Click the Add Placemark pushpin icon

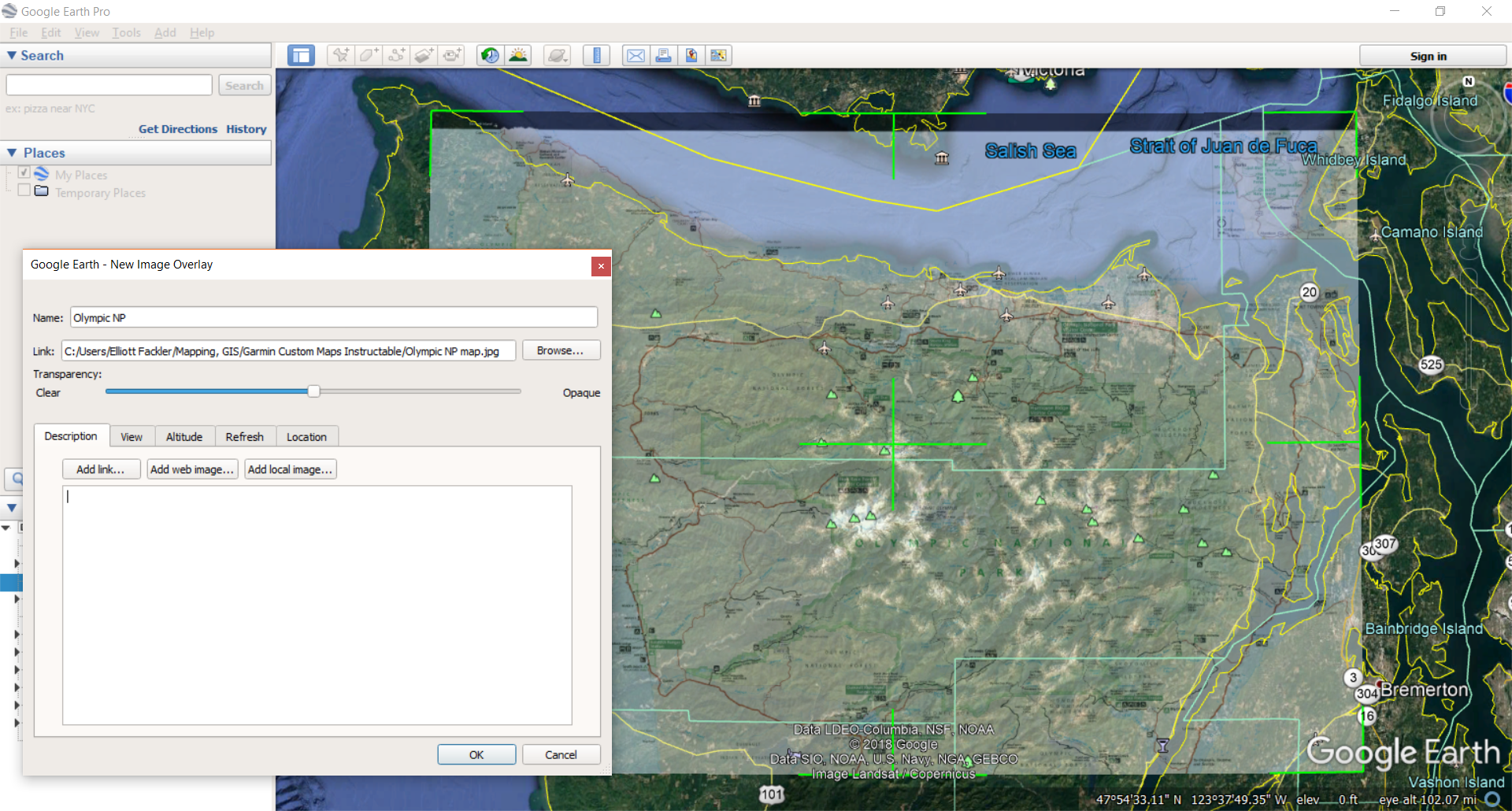(x=340, y=55)
